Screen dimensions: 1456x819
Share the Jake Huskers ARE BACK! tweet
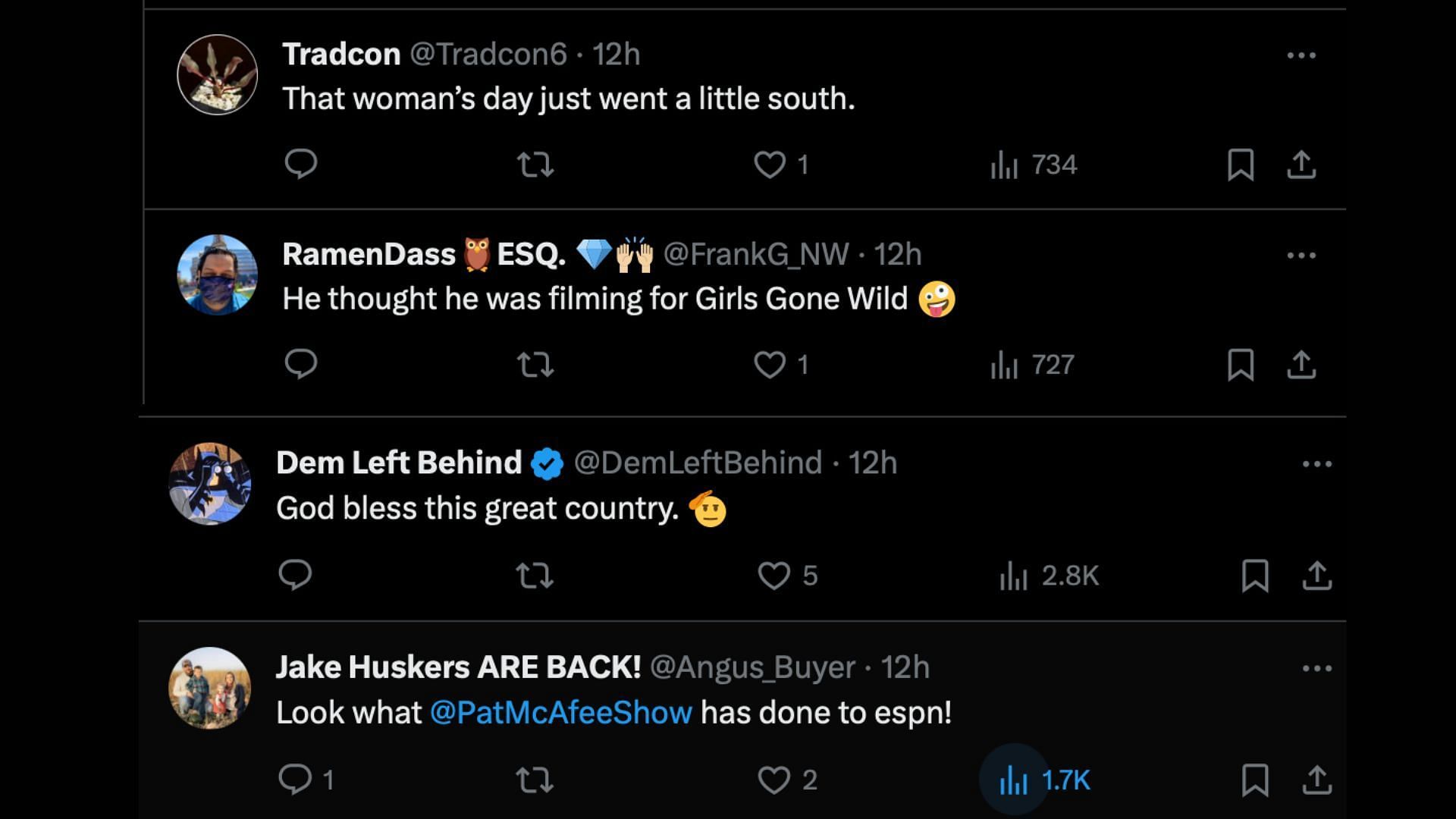coord(1317,780)
